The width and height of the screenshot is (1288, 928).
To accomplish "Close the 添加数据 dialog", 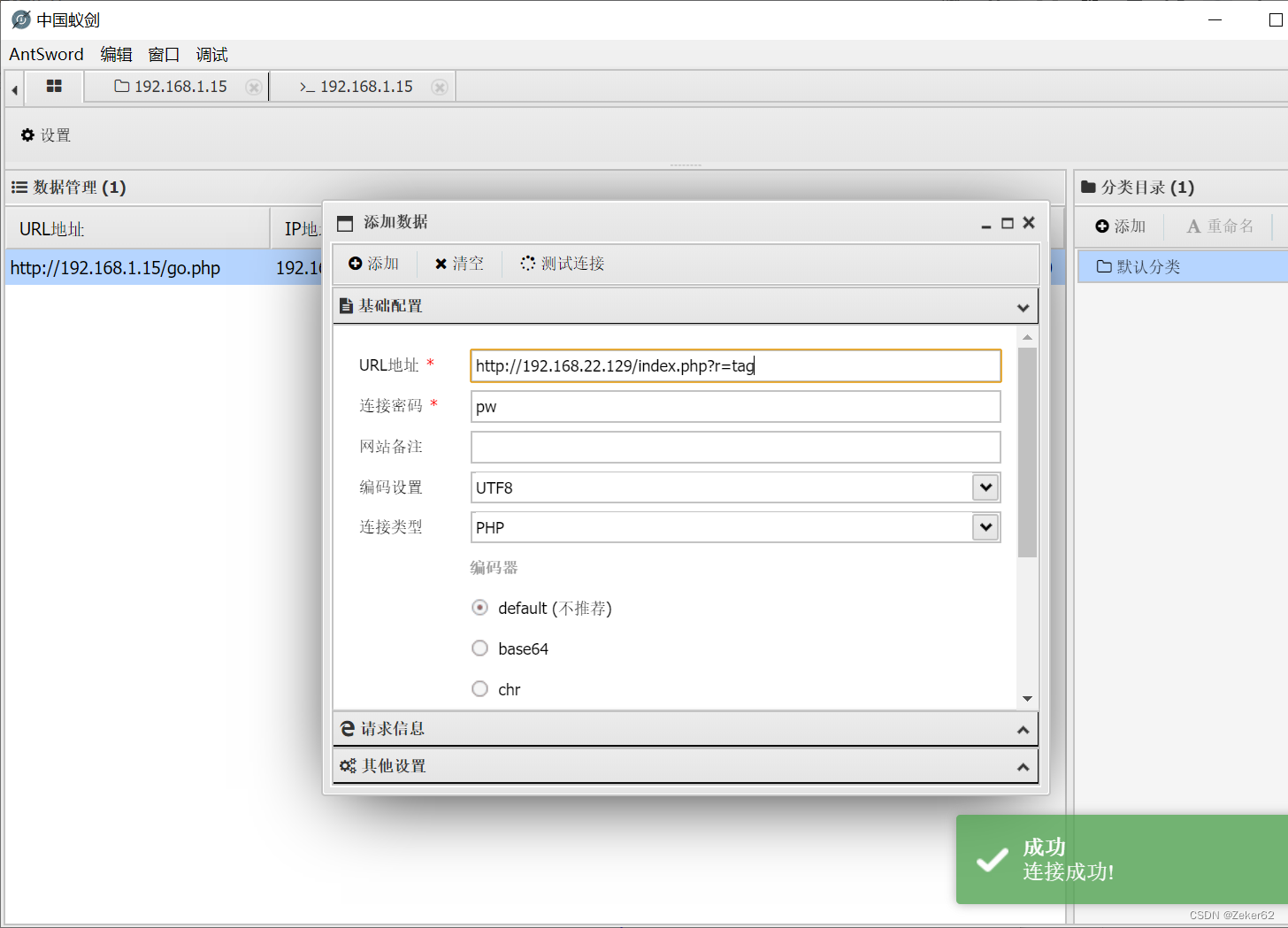I will pyautogui.click(x=1029, y=223).
